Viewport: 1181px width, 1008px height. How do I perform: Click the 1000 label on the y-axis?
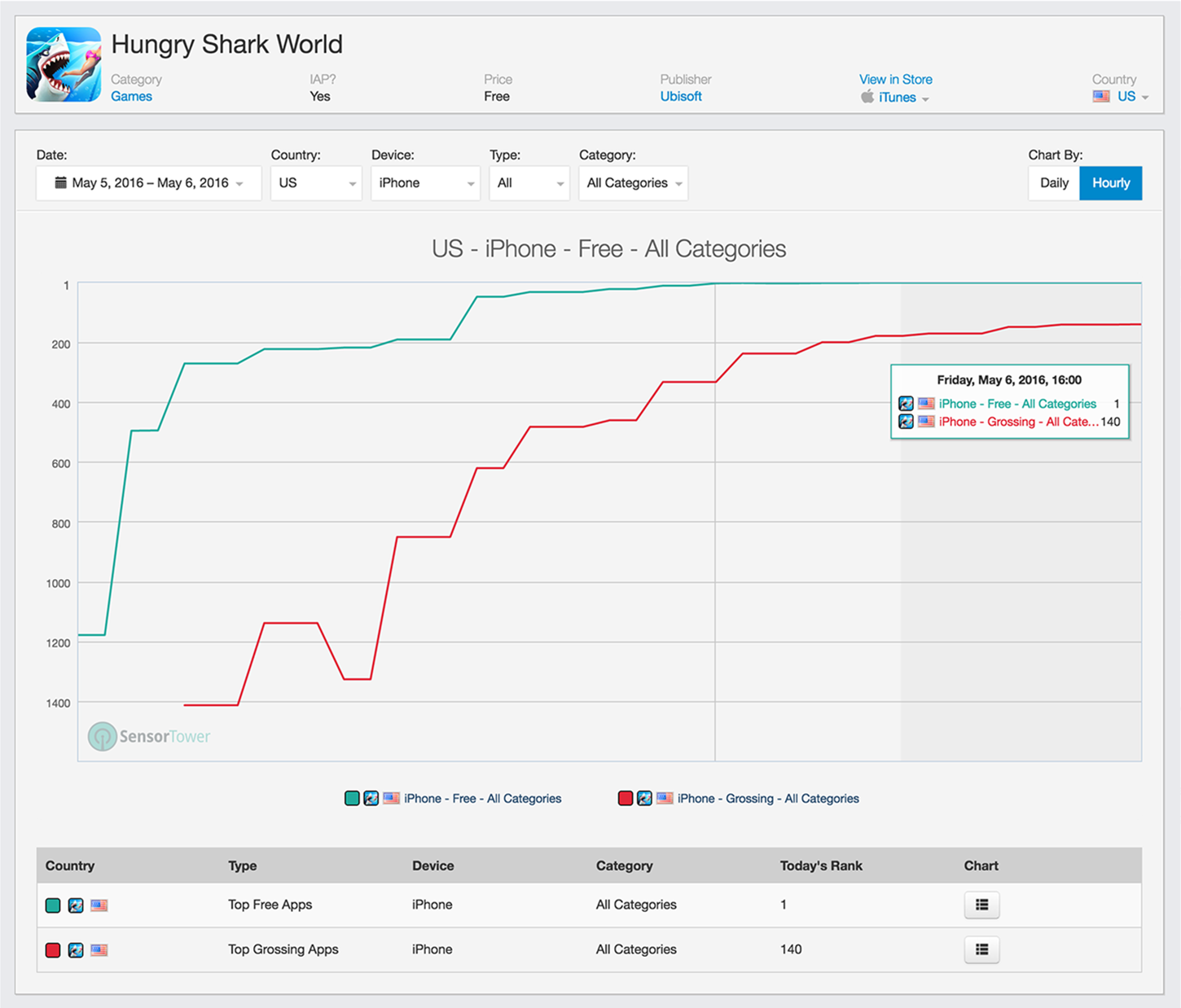point(58,583)
